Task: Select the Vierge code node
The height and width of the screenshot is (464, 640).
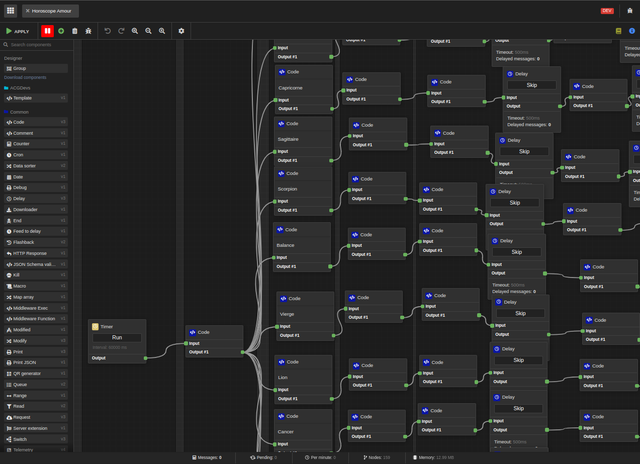Action: click(305, 315)
